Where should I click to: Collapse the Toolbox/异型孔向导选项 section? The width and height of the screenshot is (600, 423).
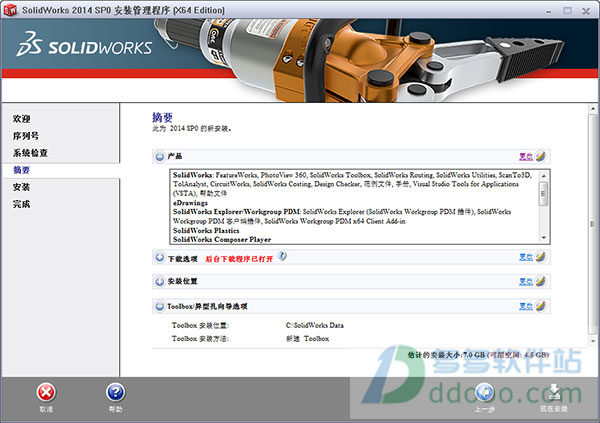[x=160, y=306]
